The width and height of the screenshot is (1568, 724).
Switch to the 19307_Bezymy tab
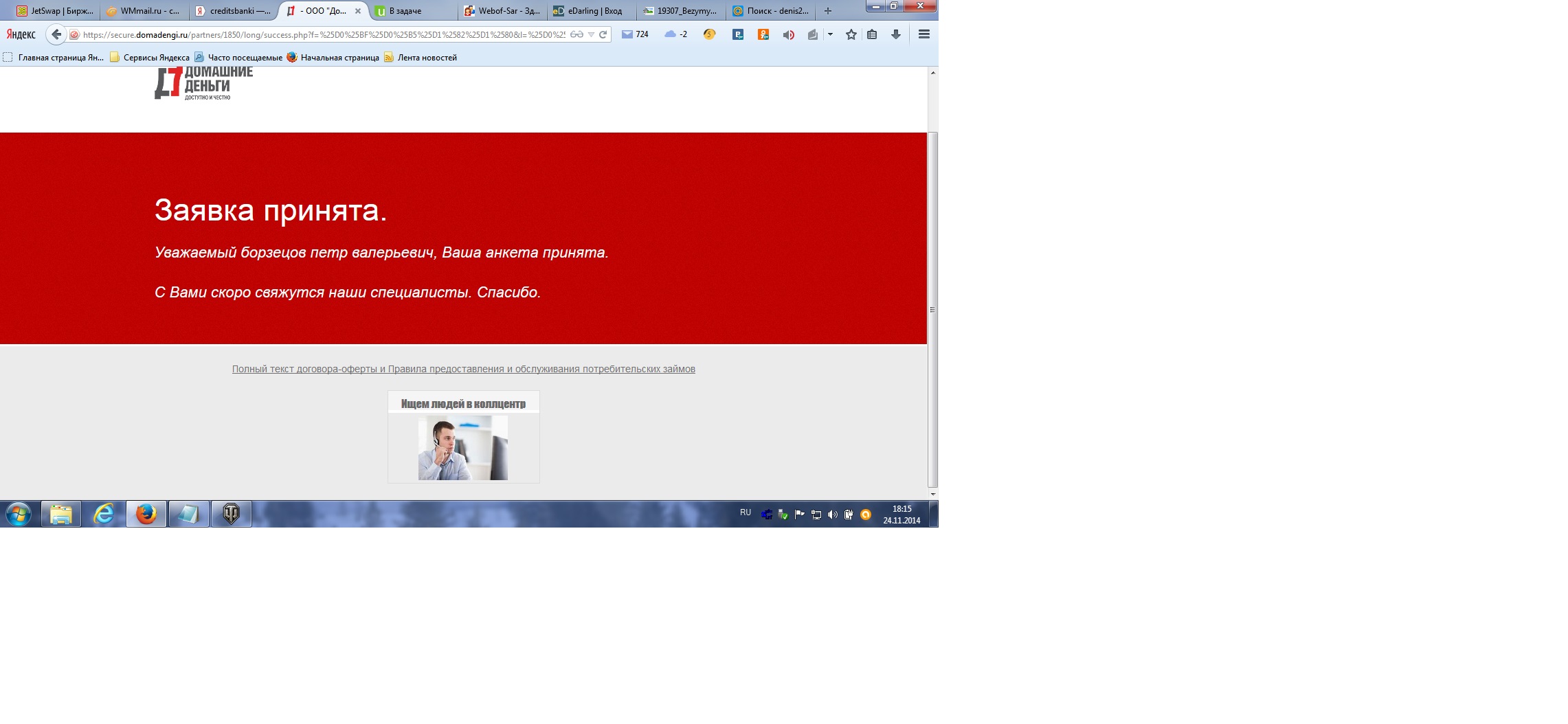tap(682, 11)
